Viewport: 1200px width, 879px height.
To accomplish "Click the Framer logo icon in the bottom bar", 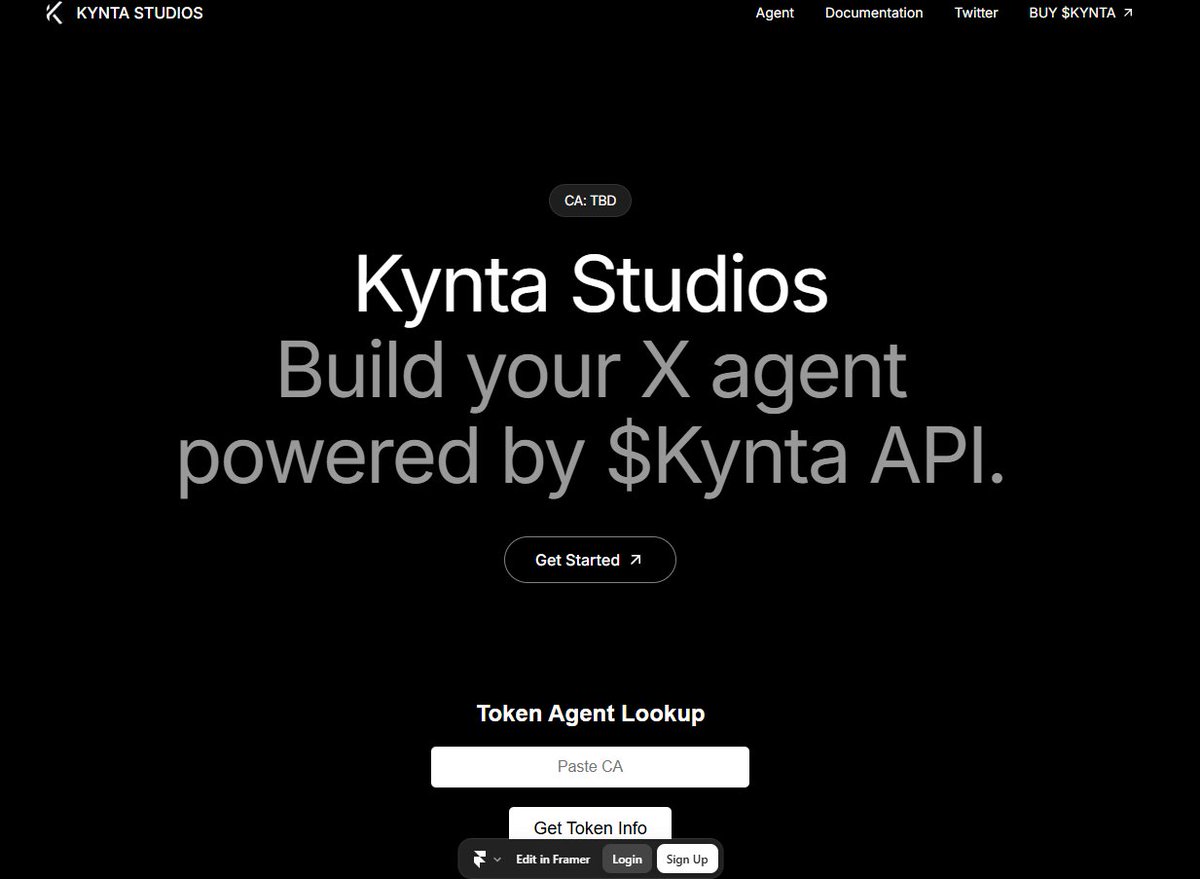I will pos(481,858).
